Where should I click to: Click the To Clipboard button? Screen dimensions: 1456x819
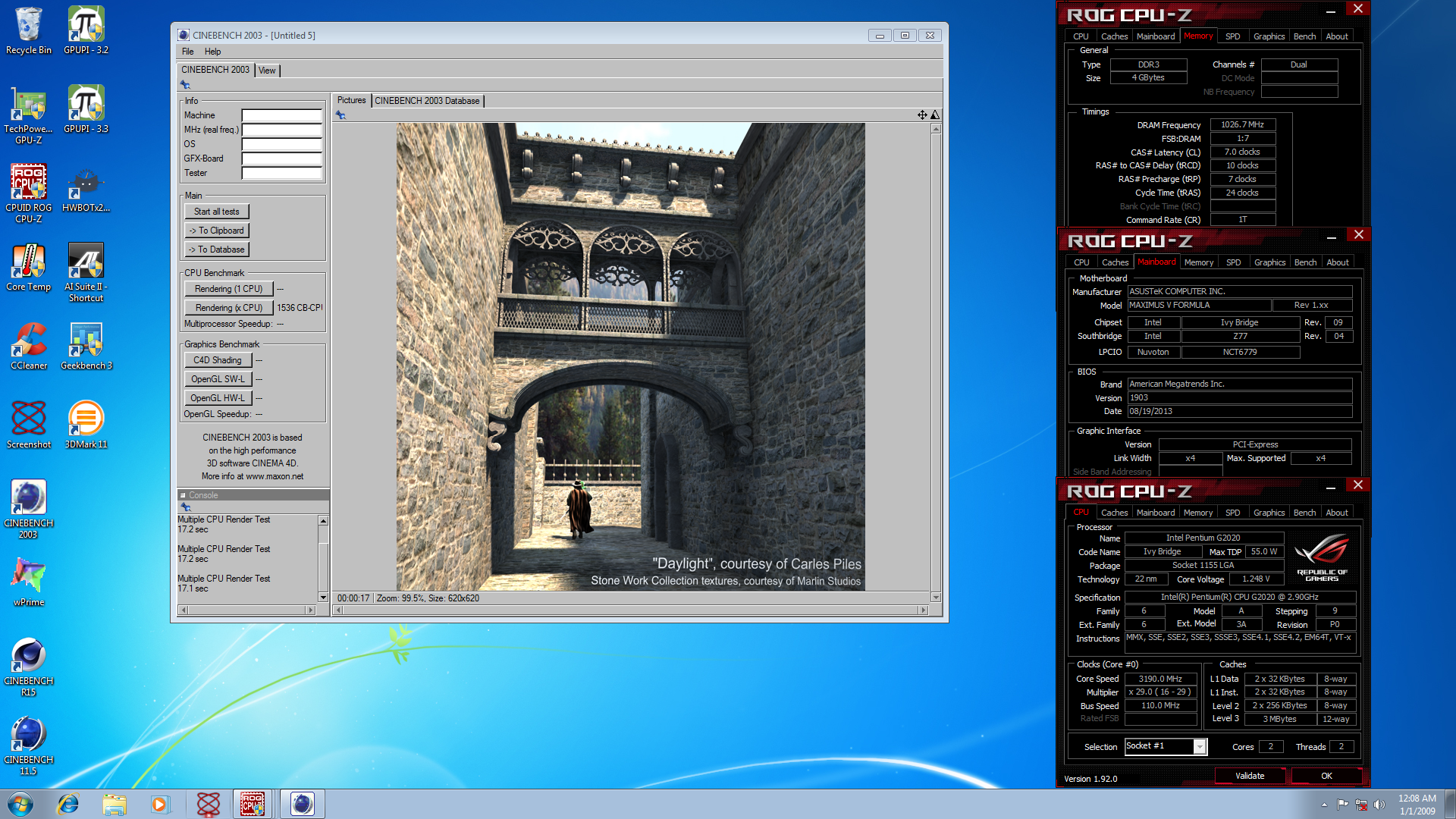click(x=216, y=231)
